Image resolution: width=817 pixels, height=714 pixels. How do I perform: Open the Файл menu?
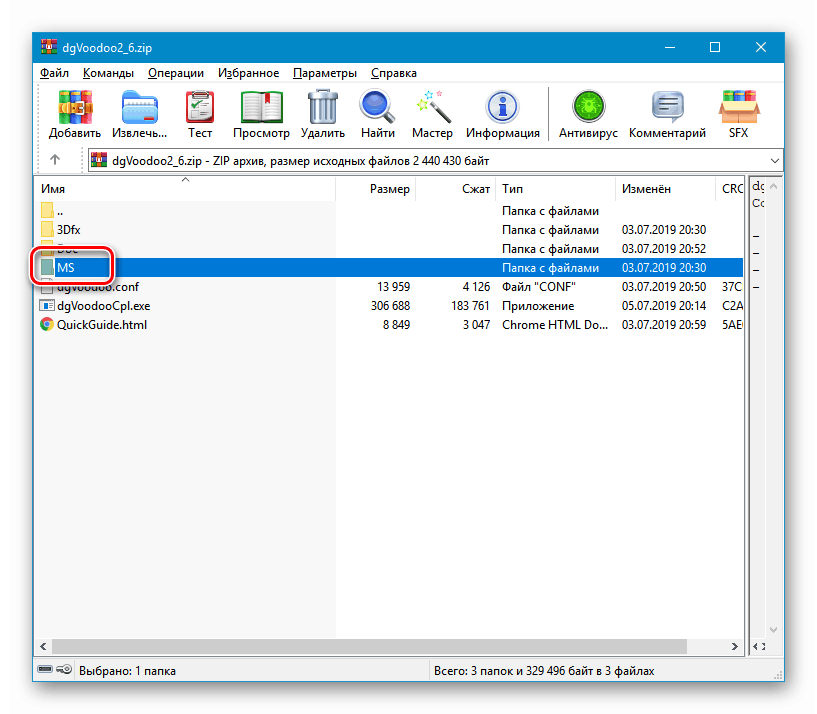pos(55,73)
